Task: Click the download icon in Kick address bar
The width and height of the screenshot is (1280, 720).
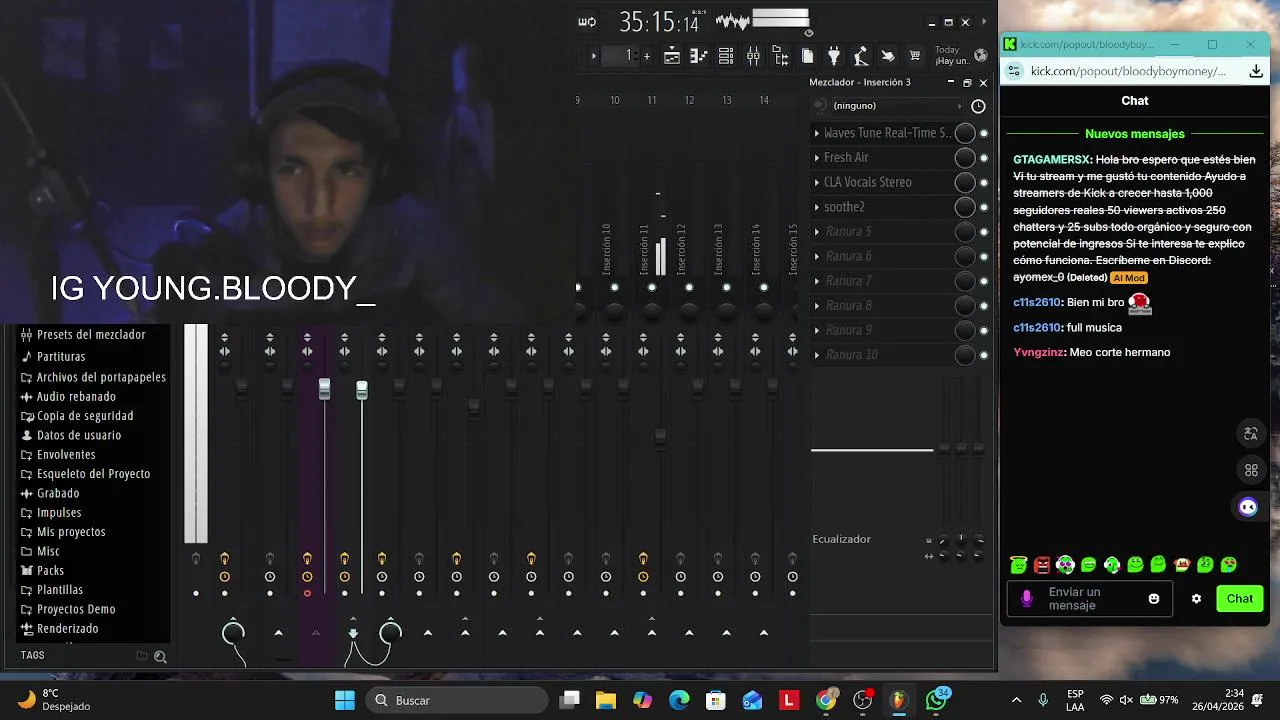Action: 1256,71
